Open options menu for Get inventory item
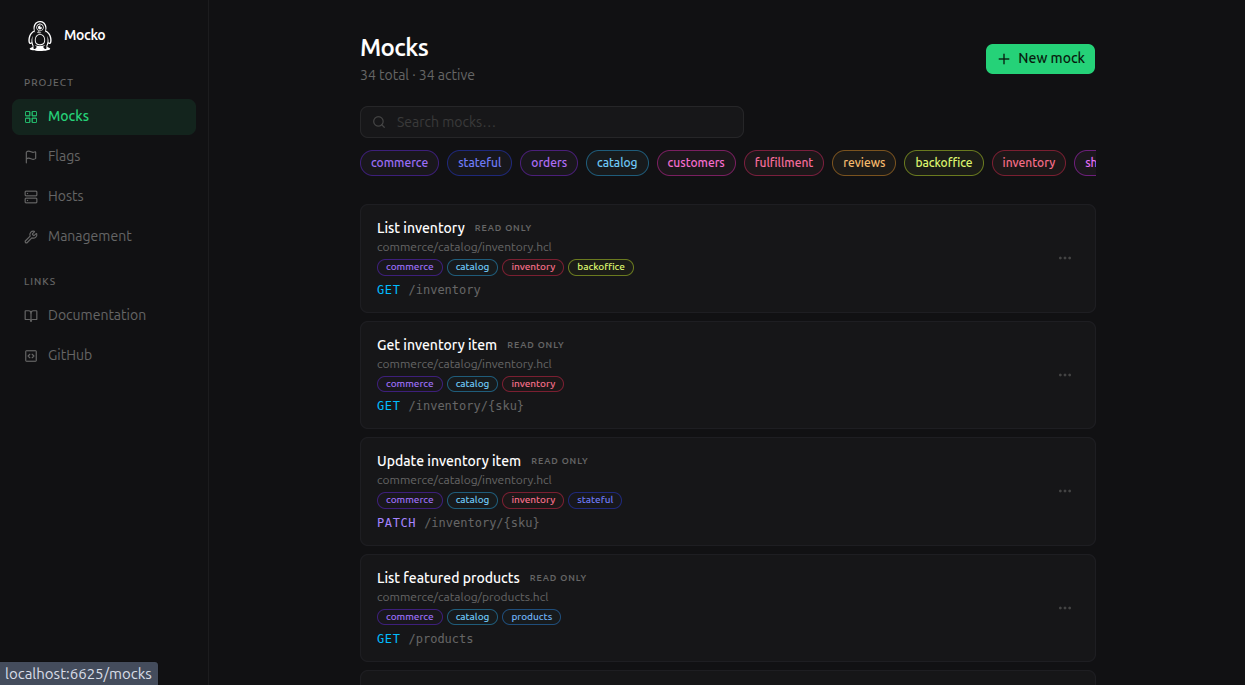Image resolution: width=1245 pixels, height=685 pixels. pyautogui.click(x=1065, y=375)
